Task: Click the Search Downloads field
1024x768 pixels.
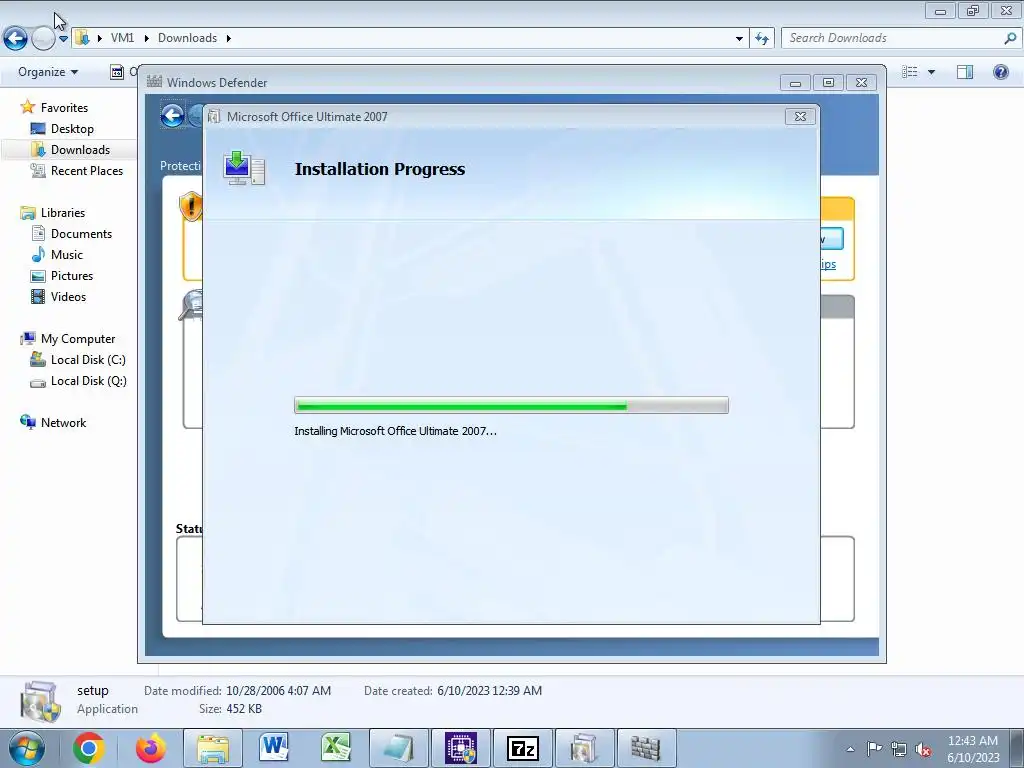Action: pyautogui.click(x=893, y=38)
